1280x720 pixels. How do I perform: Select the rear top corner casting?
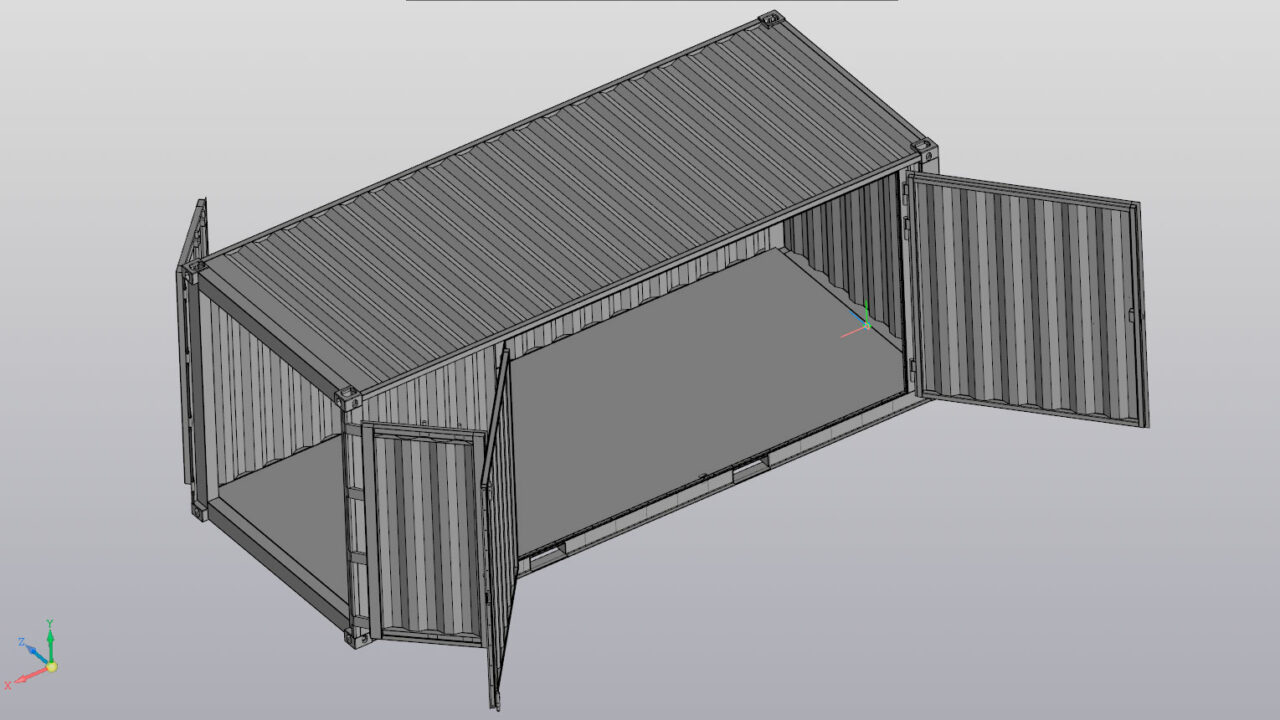(768, 19)
